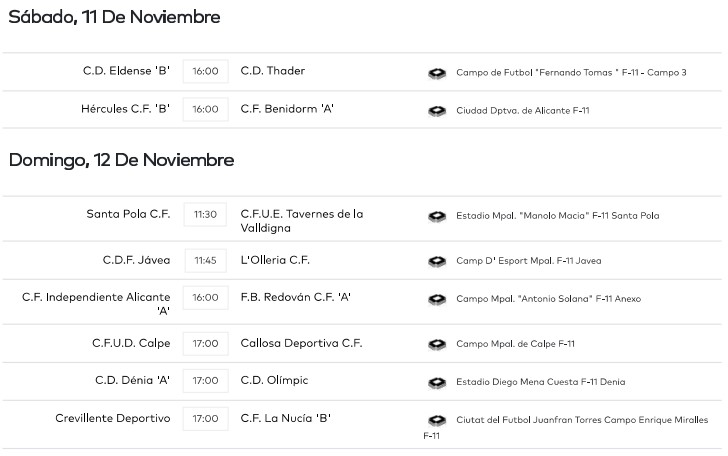This screenshot has height=456, width=728.
Task: Click stadium icon for Estadio Manolo Macia
Action: tap(436, 215)
